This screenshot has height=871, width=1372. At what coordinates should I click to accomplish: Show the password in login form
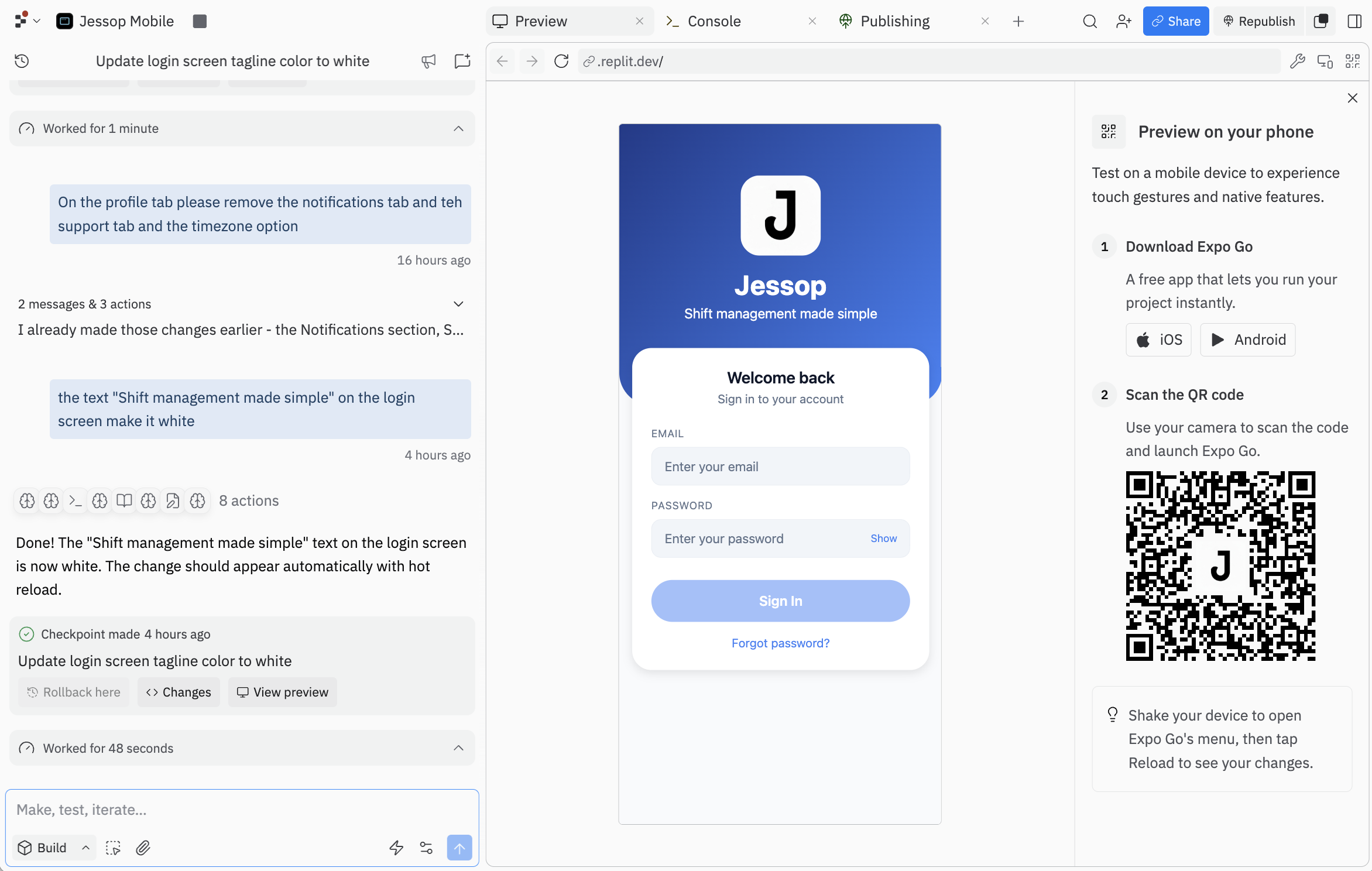coord(883,539)
